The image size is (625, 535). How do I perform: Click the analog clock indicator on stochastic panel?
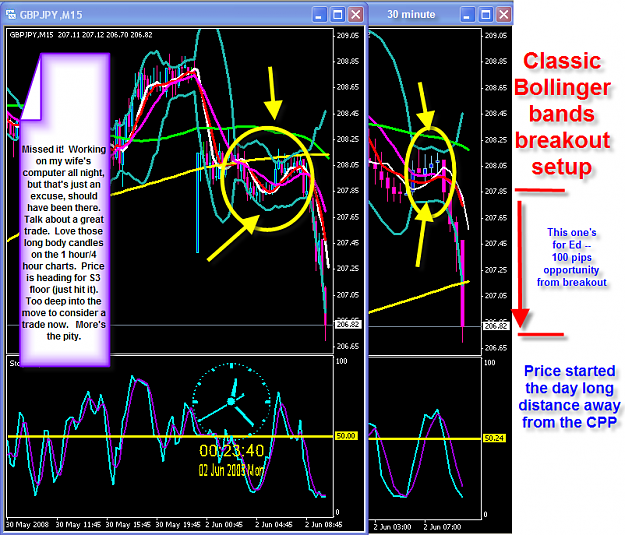(x=232, y=402)
